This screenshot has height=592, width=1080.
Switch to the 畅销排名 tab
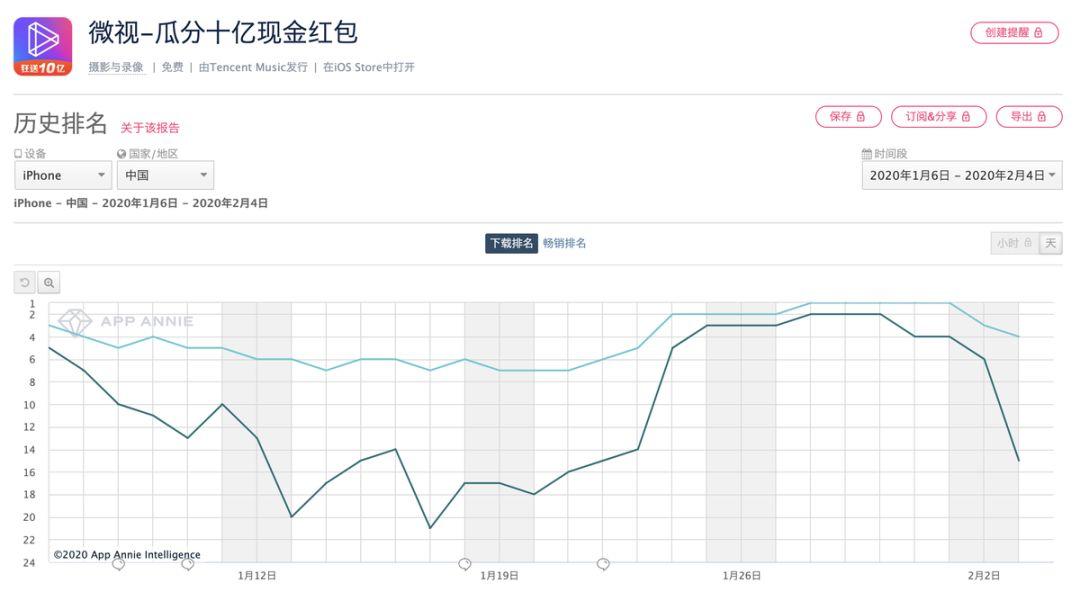click(564, 243)
